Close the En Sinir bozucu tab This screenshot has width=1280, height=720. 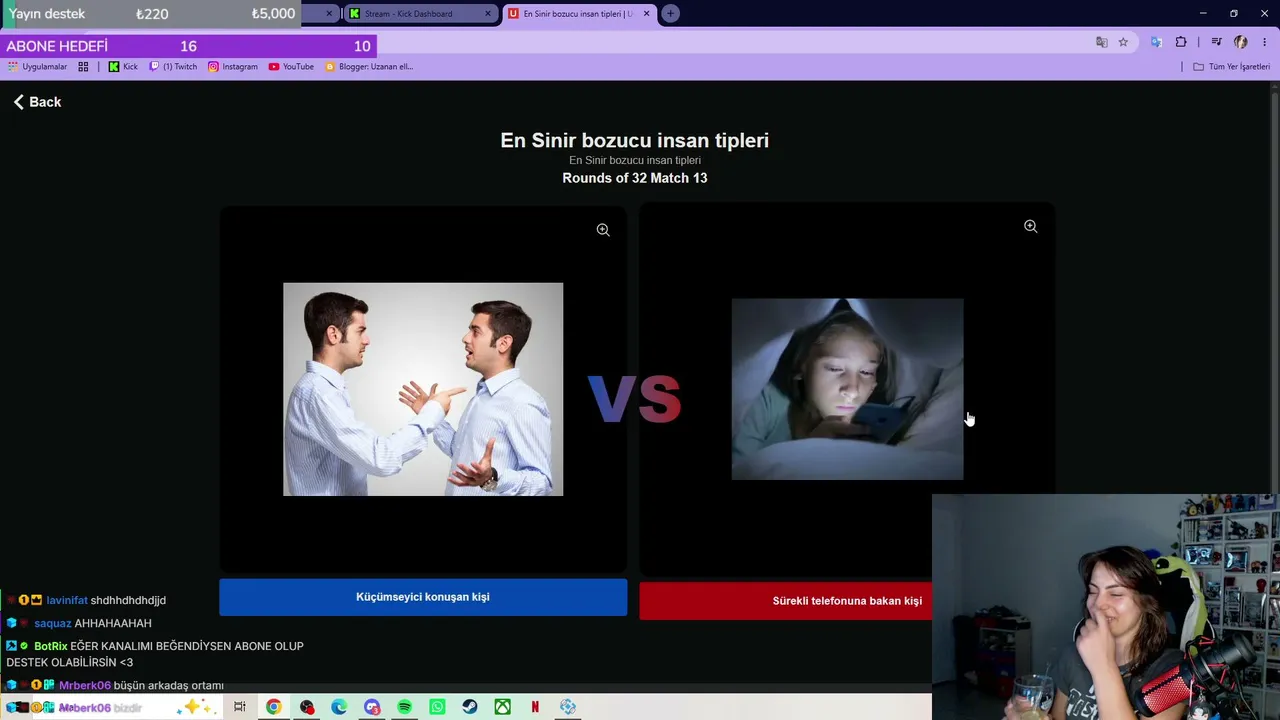(646, 14)
